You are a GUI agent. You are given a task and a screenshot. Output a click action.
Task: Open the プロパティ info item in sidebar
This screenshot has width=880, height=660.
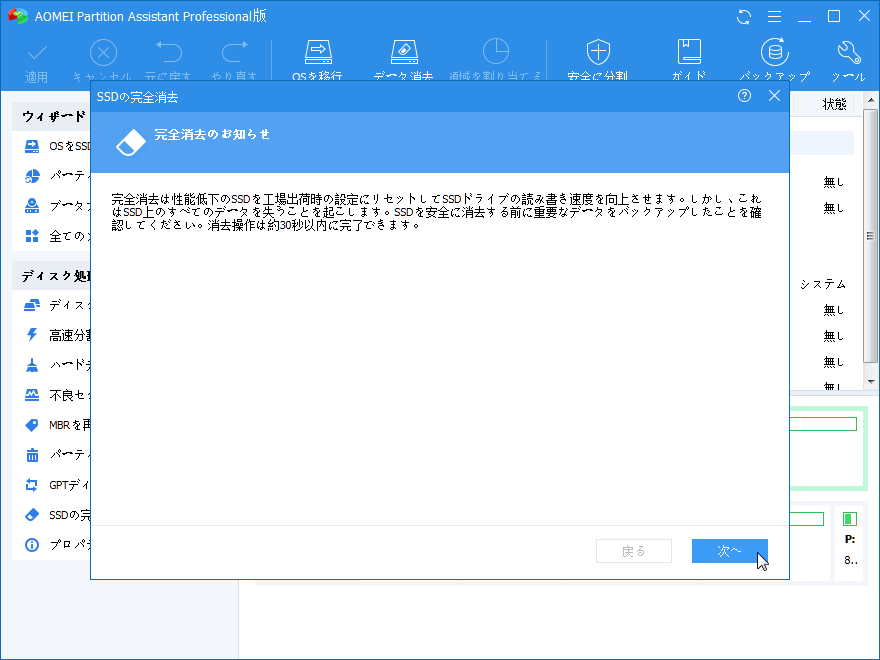tap(57, 545)
